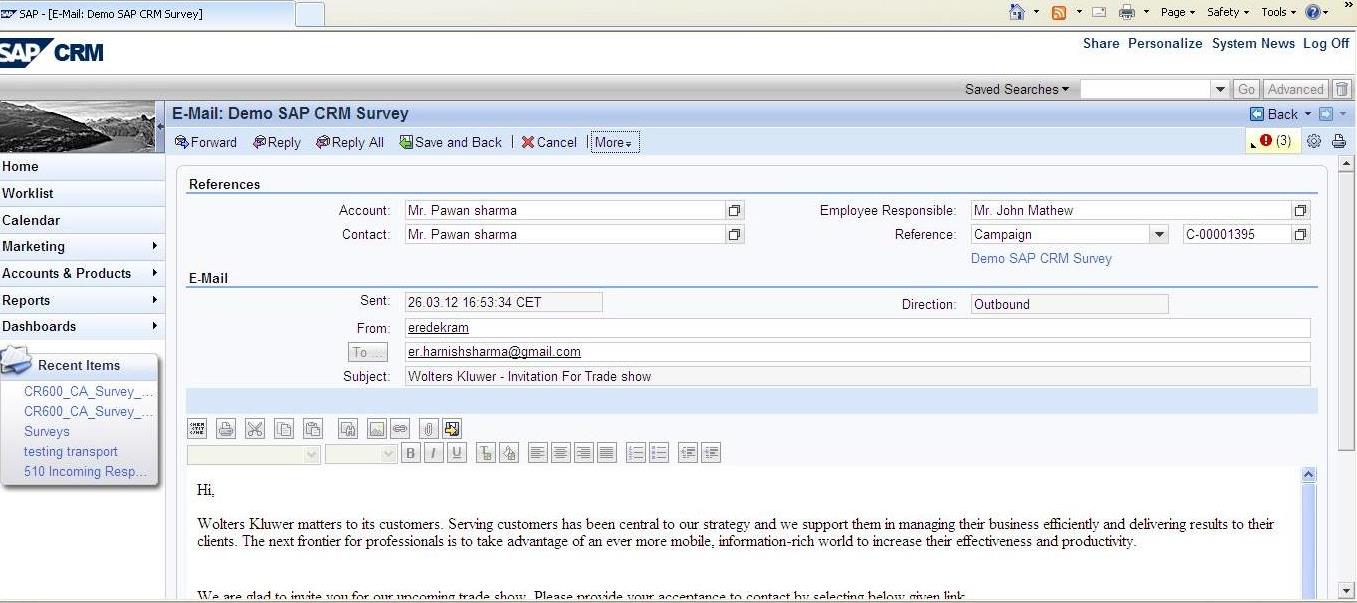The width and height of the screenshot is (1357, 603).
Task: Open input help for Employee Responsible
Action: point(1301,211)
